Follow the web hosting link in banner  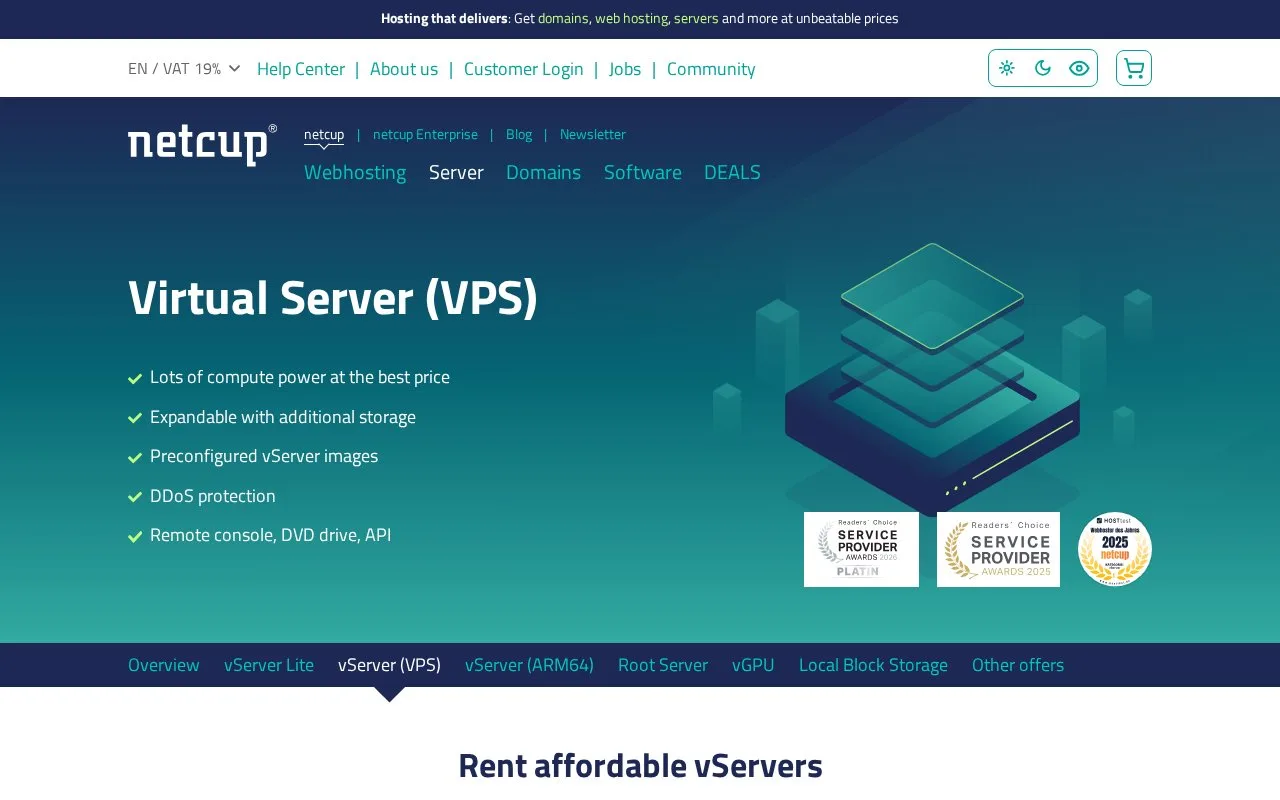pyautogui.click(x=631, y=18)
